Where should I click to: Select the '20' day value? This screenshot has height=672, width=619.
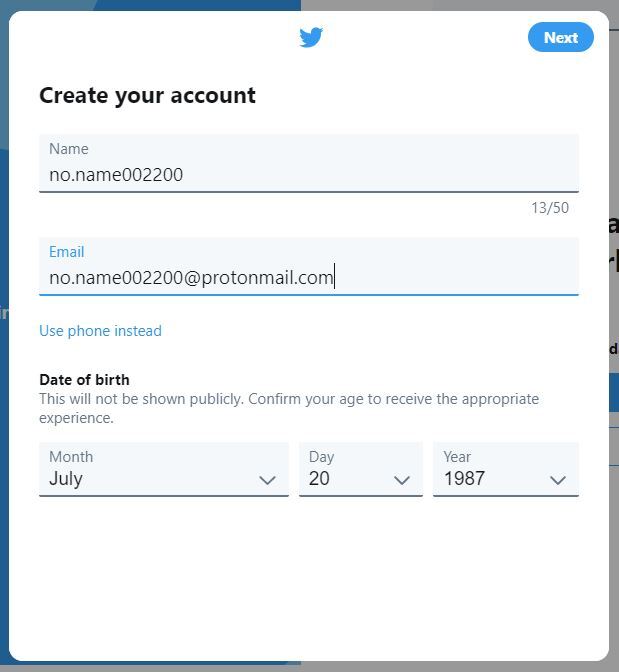pyautogui.click(x=319, y=479)
